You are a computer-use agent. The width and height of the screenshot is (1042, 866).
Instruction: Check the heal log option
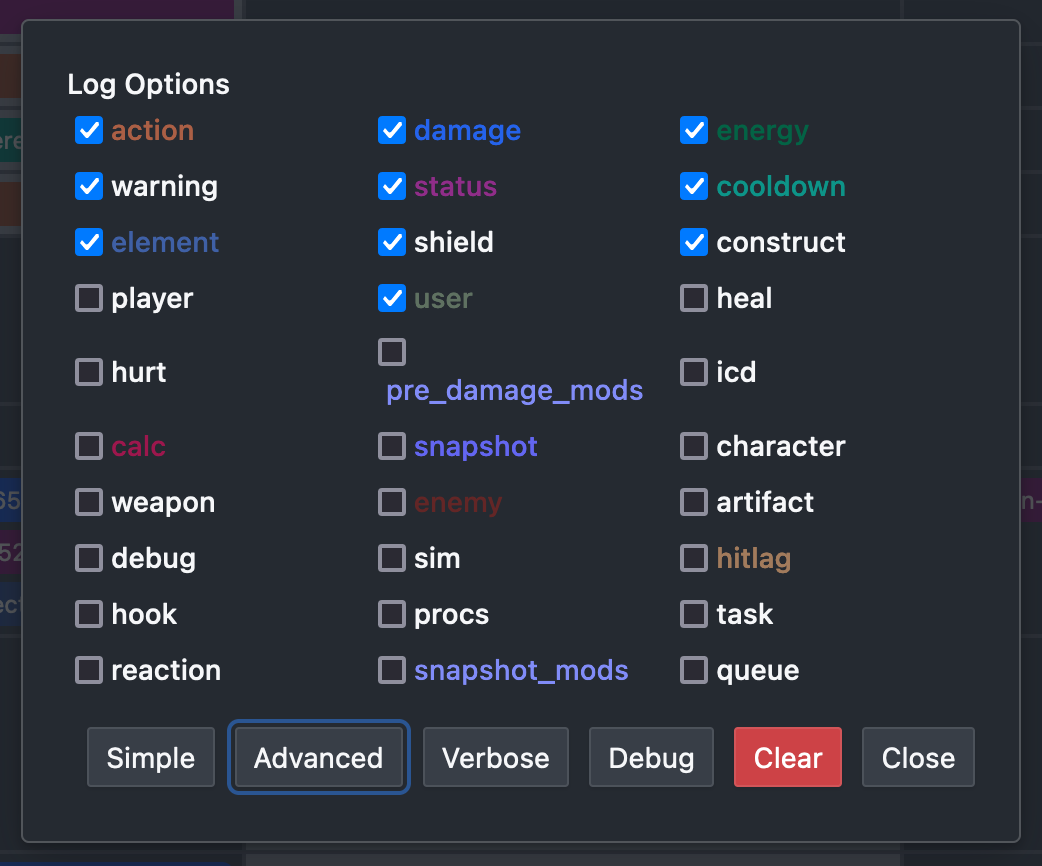pos(694,298)
